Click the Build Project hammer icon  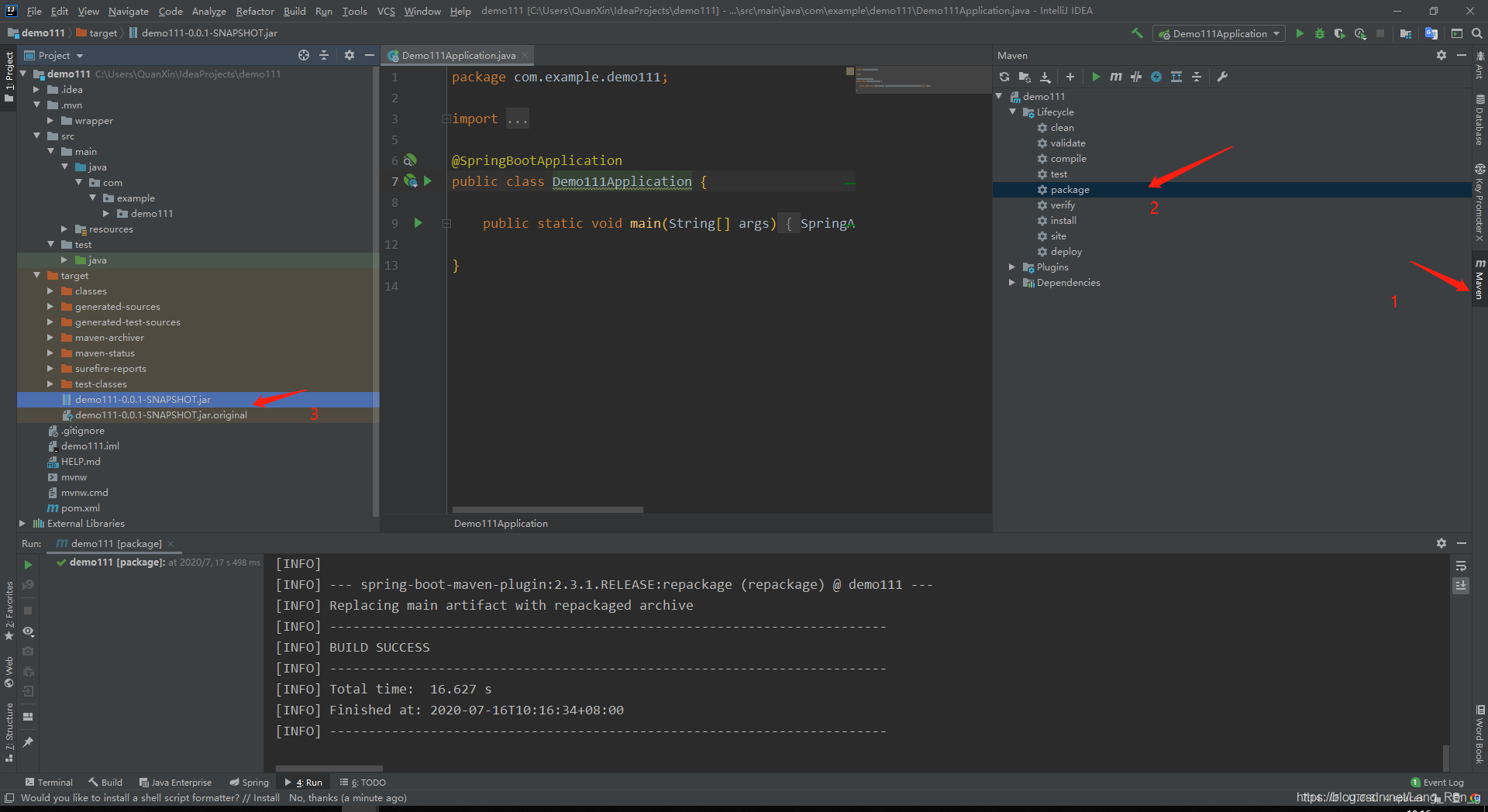tap(1137, 33)
